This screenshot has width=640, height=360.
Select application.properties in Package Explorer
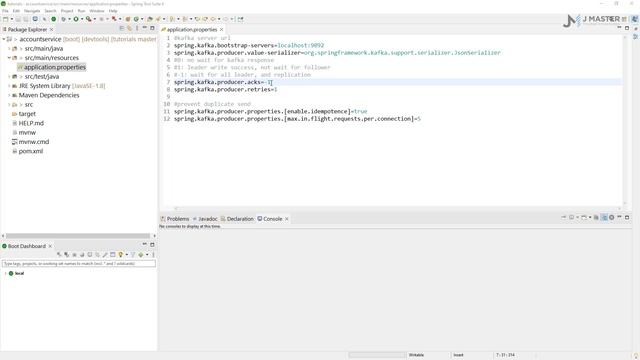55,67
